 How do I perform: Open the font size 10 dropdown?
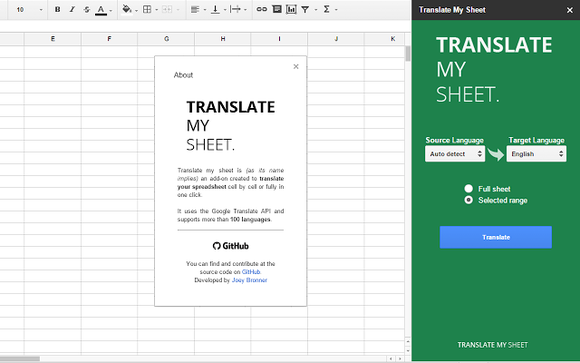[x=29, y=10]
